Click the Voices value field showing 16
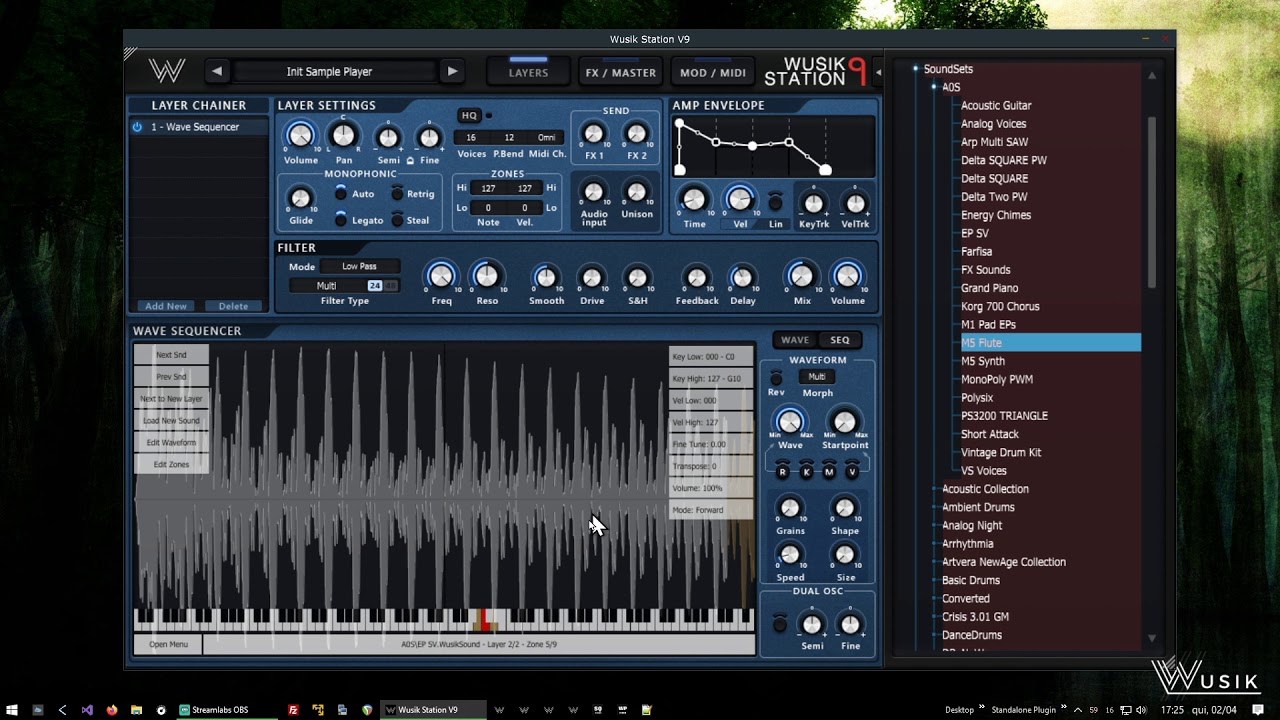The height and width of the screenshot is (720, 1280). (471, 138)
